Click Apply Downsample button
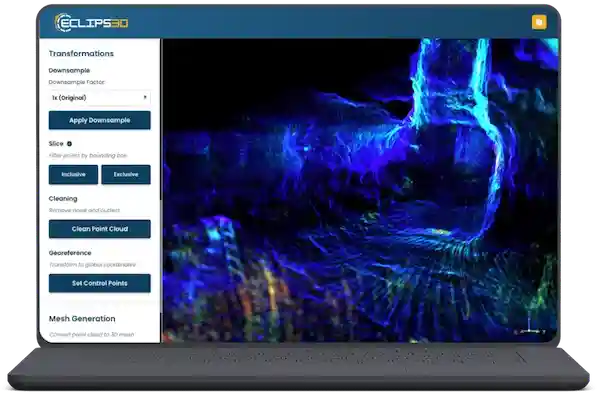 tap(99, 120)
